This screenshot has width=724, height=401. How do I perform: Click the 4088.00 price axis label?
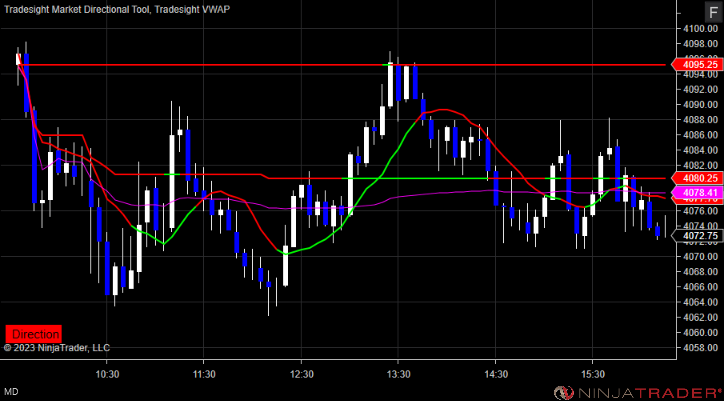(x=700, y=120)
